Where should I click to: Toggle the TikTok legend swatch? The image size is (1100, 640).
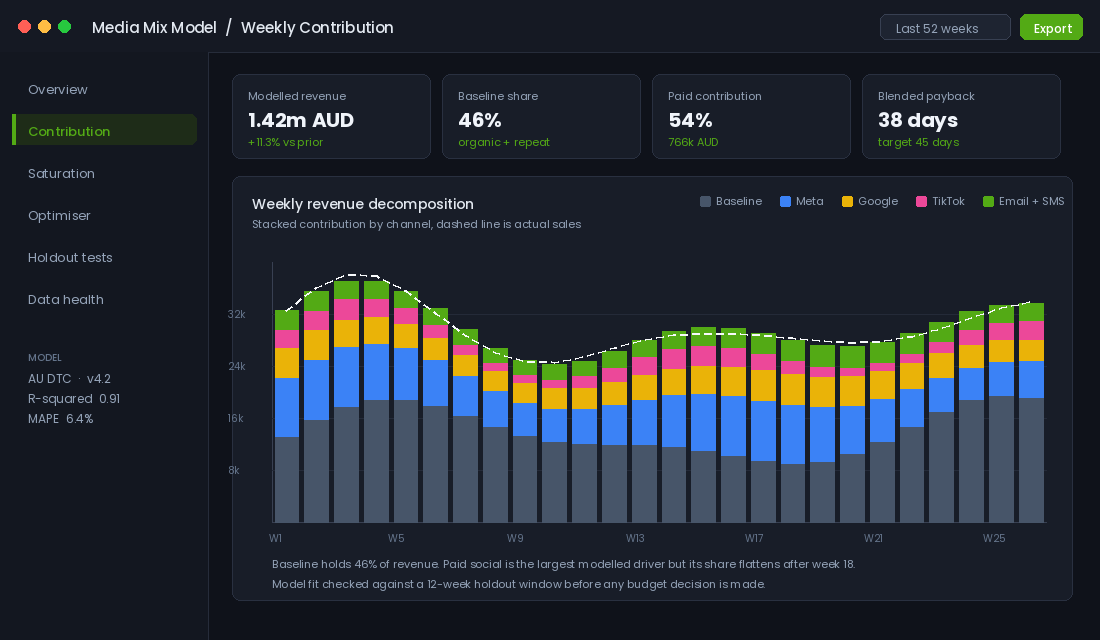tap(921, 201)
